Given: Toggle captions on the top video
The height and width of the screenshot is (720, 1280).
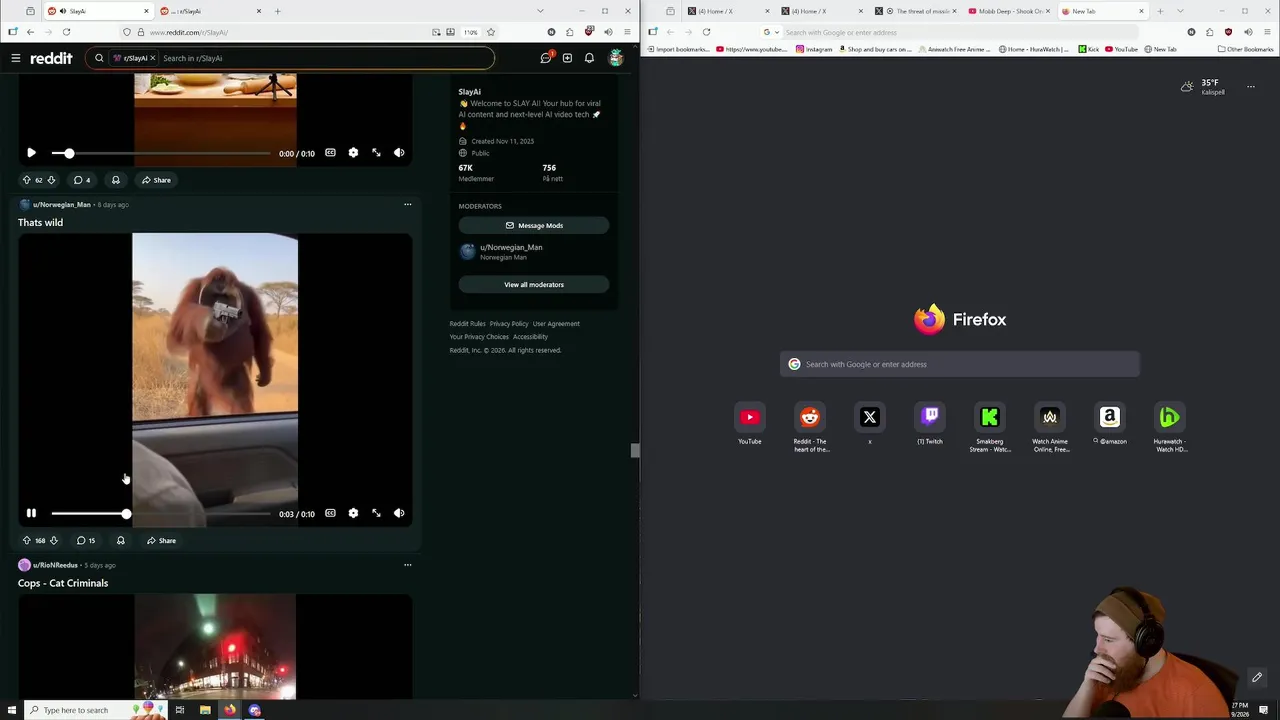Looking at the screenshot, I should click(x=330, y=153).
